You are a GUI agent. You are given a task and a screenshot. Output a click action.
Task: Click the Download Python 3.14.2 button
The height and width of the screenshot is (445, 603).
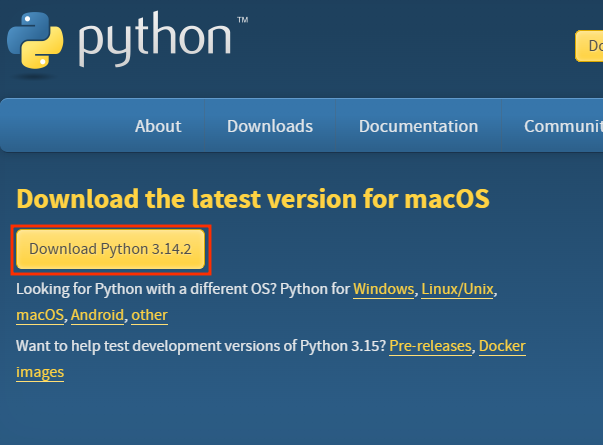pos(110,249)
